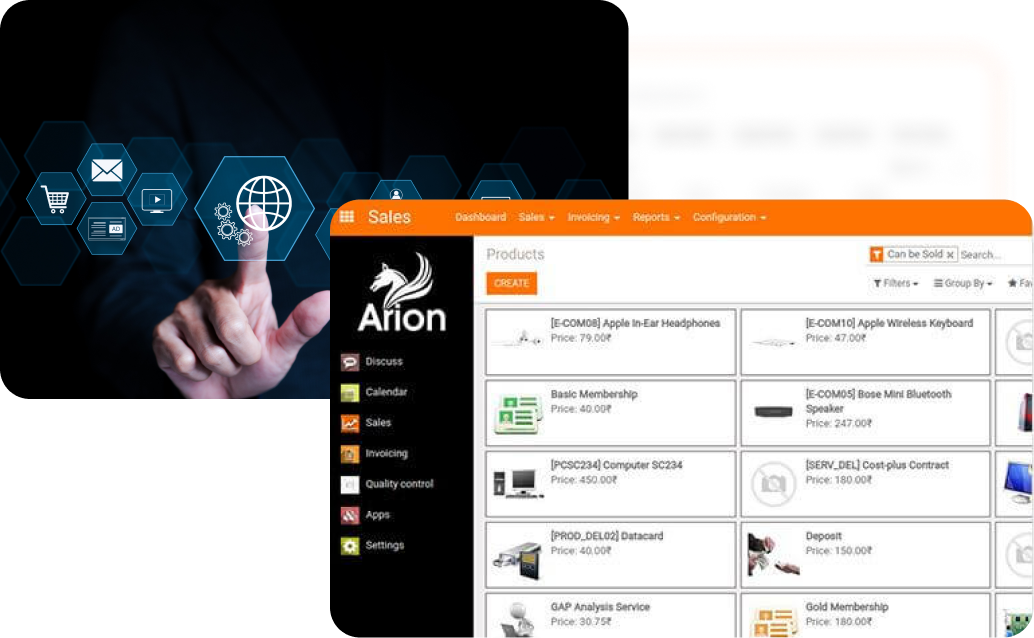Open the Basic Membership product
Image resolution: width=1034 pixels, height=638 pixels.
(611, 412)
